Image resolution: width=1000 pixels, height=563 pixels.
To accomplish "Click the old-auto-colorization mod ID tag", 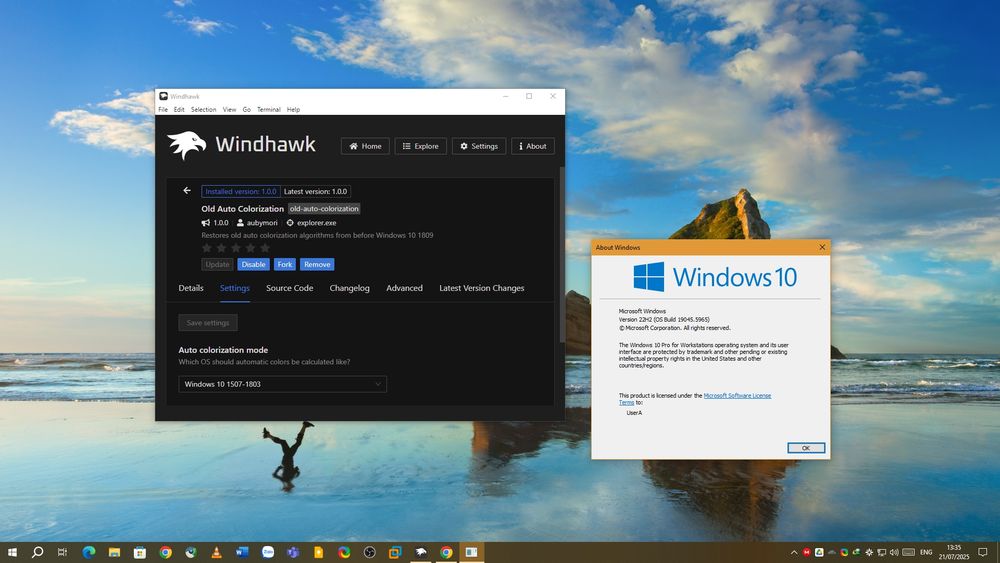I will pos(324,208).
